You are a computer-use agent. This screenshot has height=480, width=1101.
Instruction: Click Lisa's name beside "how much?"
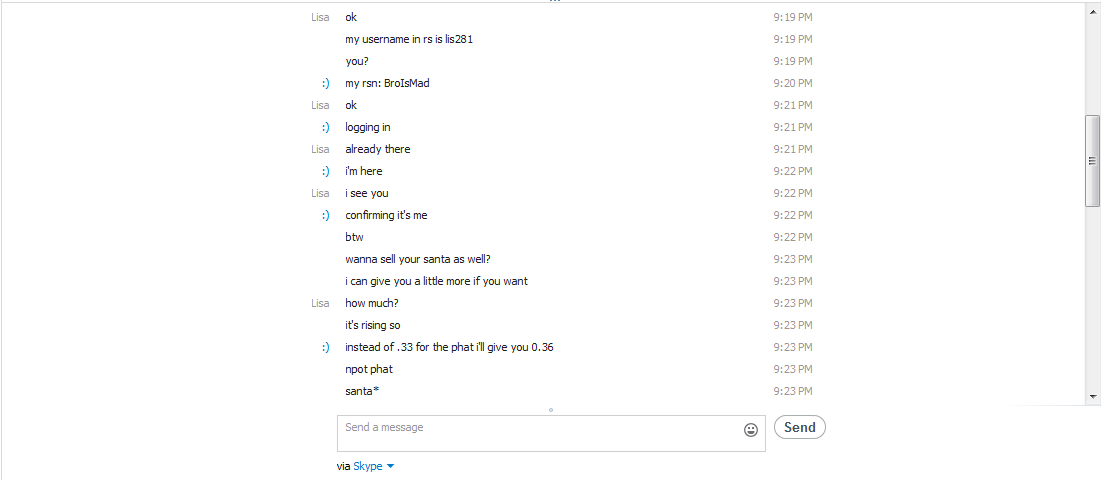tap(320, 303)
